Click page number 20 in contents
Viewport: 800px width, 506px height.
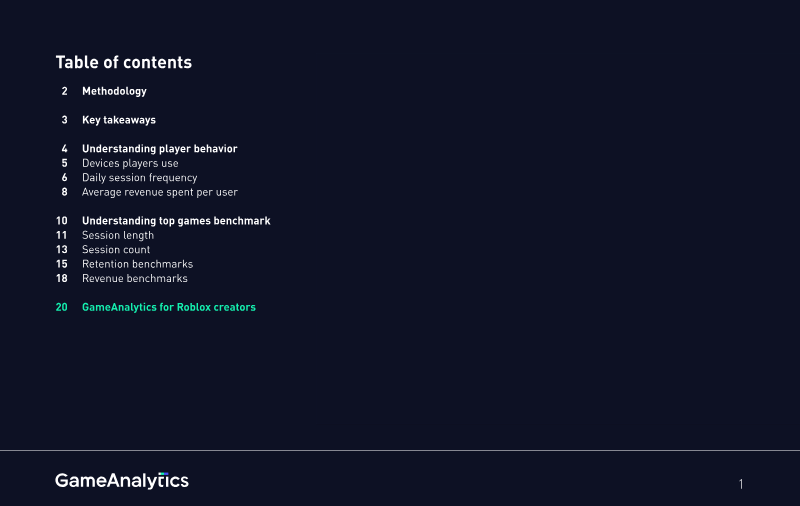(x=62, y=308)
